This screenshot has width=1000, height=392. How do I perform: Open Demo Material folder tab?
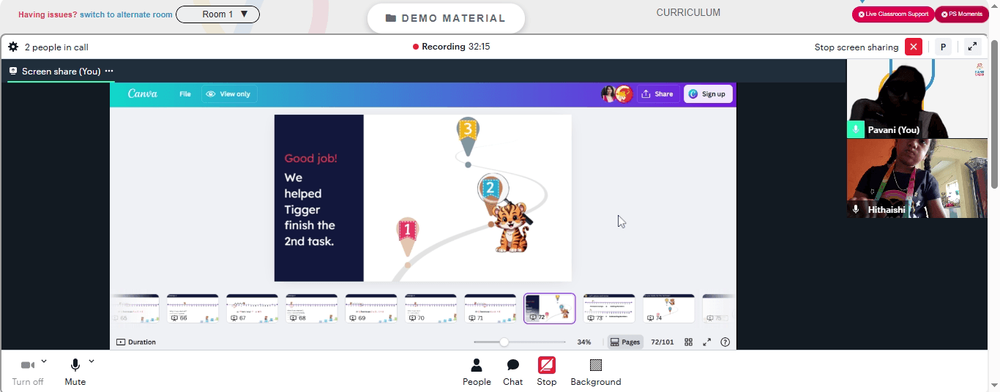pyautogui.click(x=446, y=18)
